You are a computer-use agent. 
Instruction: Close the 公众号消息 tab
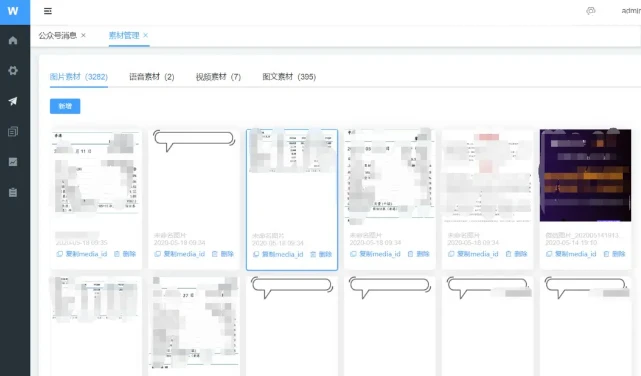coord(83,36)
